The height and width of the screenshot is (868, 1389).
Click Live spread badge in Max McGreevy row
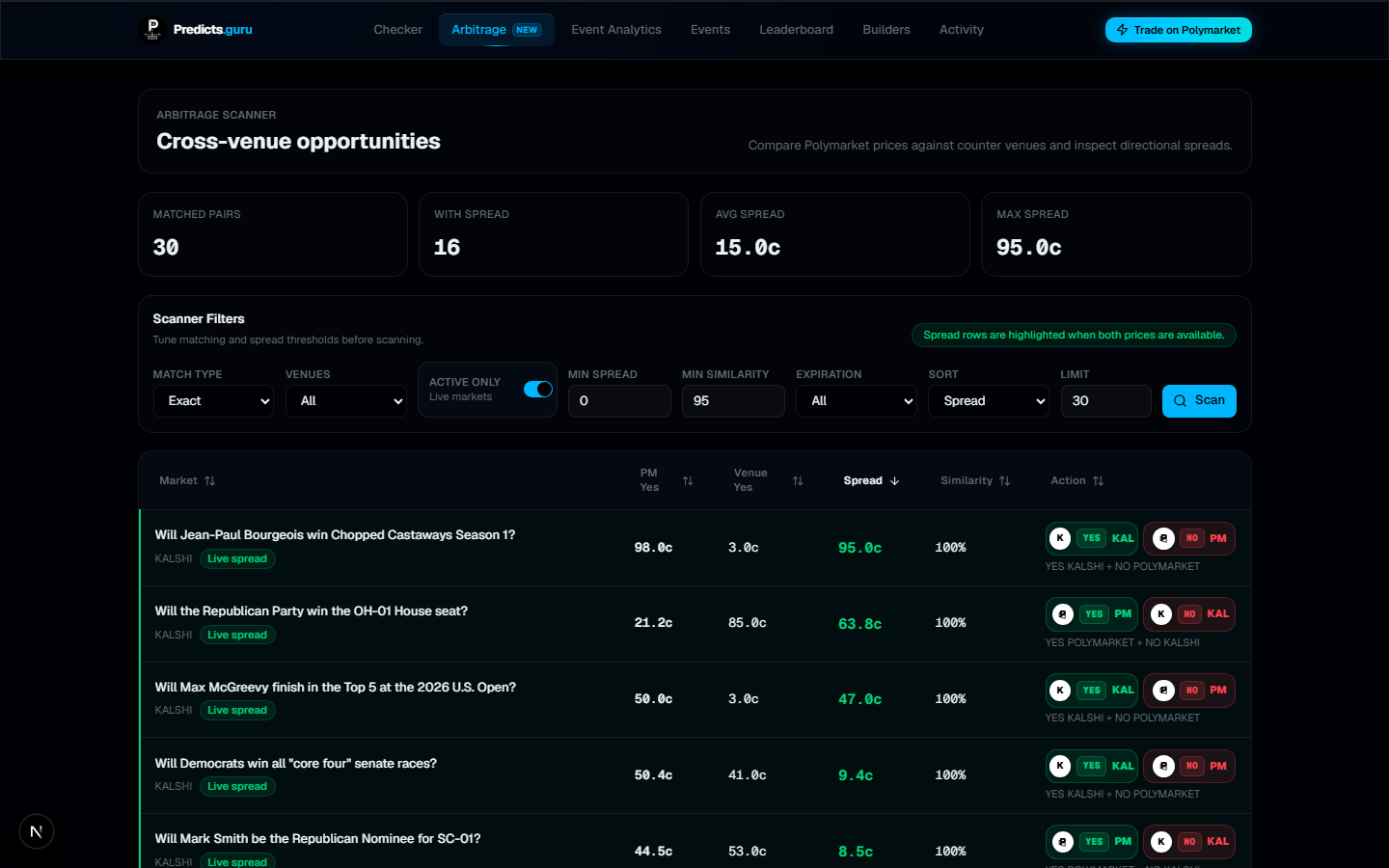point(237,711)
